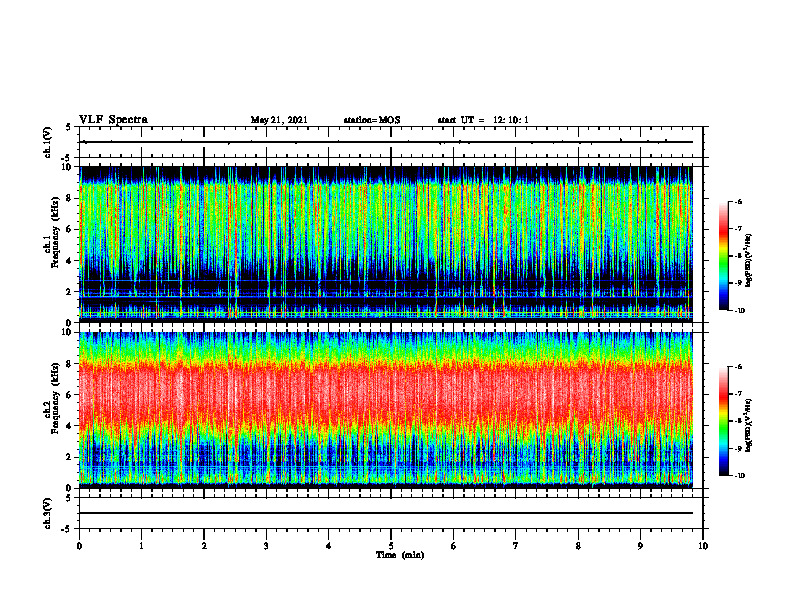The height and width of the screenshot is (612, 792).
Task: Click the ch.2 spectrogram color scale bar
Action: pyautogui.click(x=724, y=421)
